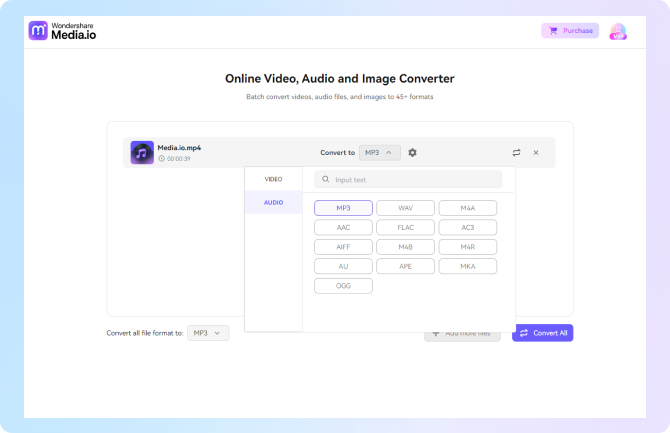Select the AUDIO format tab
Image resolution: width=670 pixels, height=433 pixels.
click(x=273, y=202)
